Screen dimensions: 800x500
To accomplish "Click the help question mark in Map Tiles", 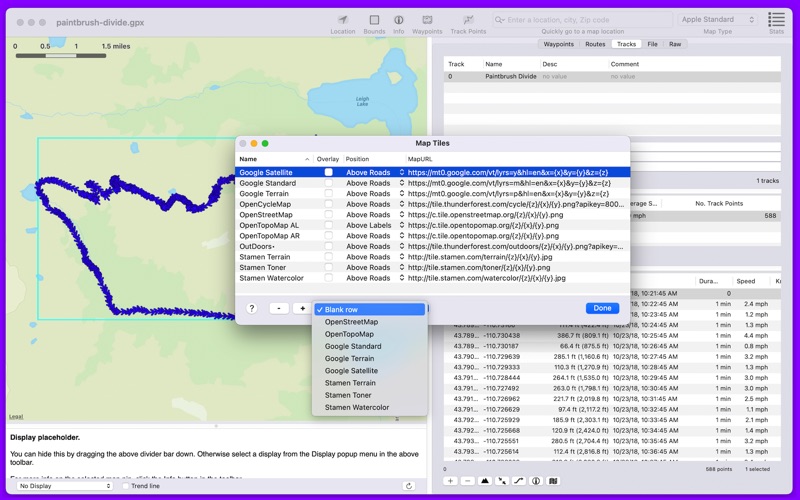I will 252,308.
